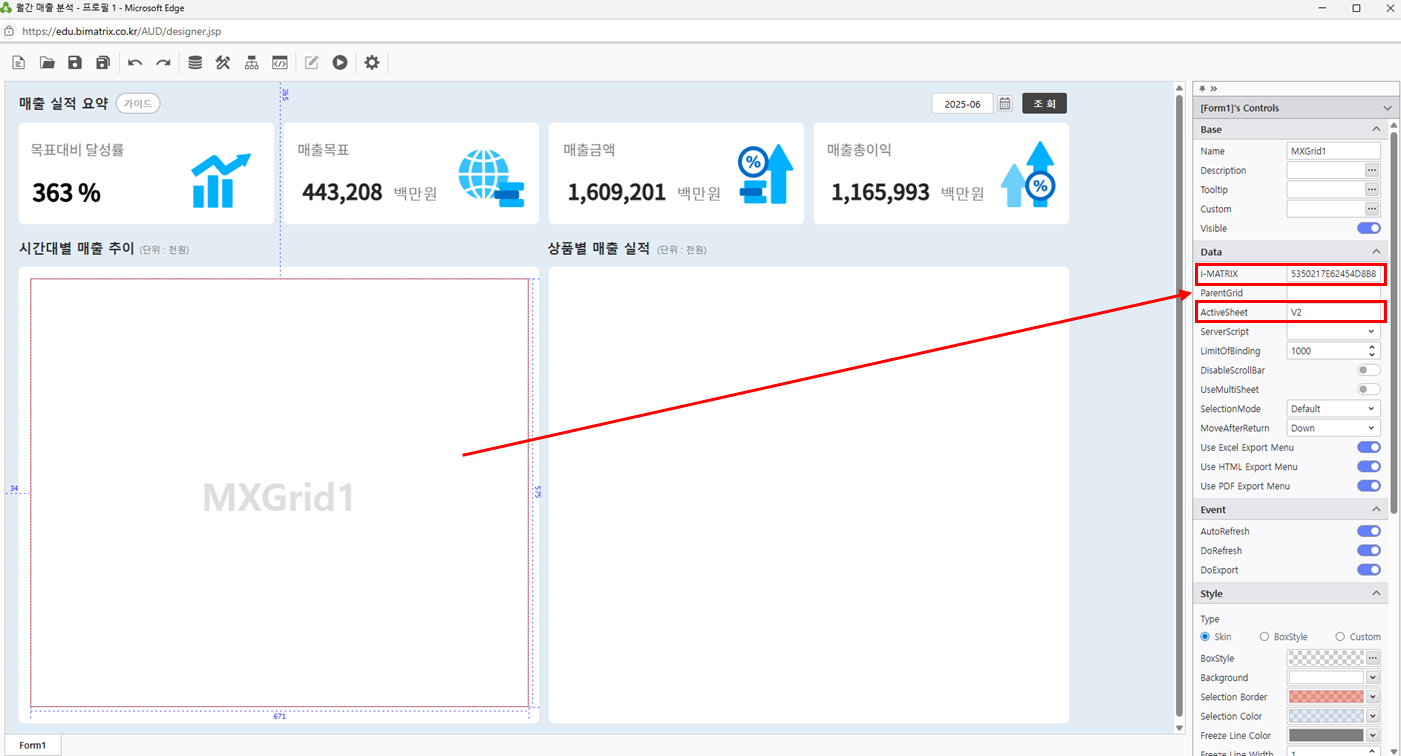This screenshot has width=1401, height=756.
Task: View site information lock icon in address bar
Action: click(x=9, y=31)
